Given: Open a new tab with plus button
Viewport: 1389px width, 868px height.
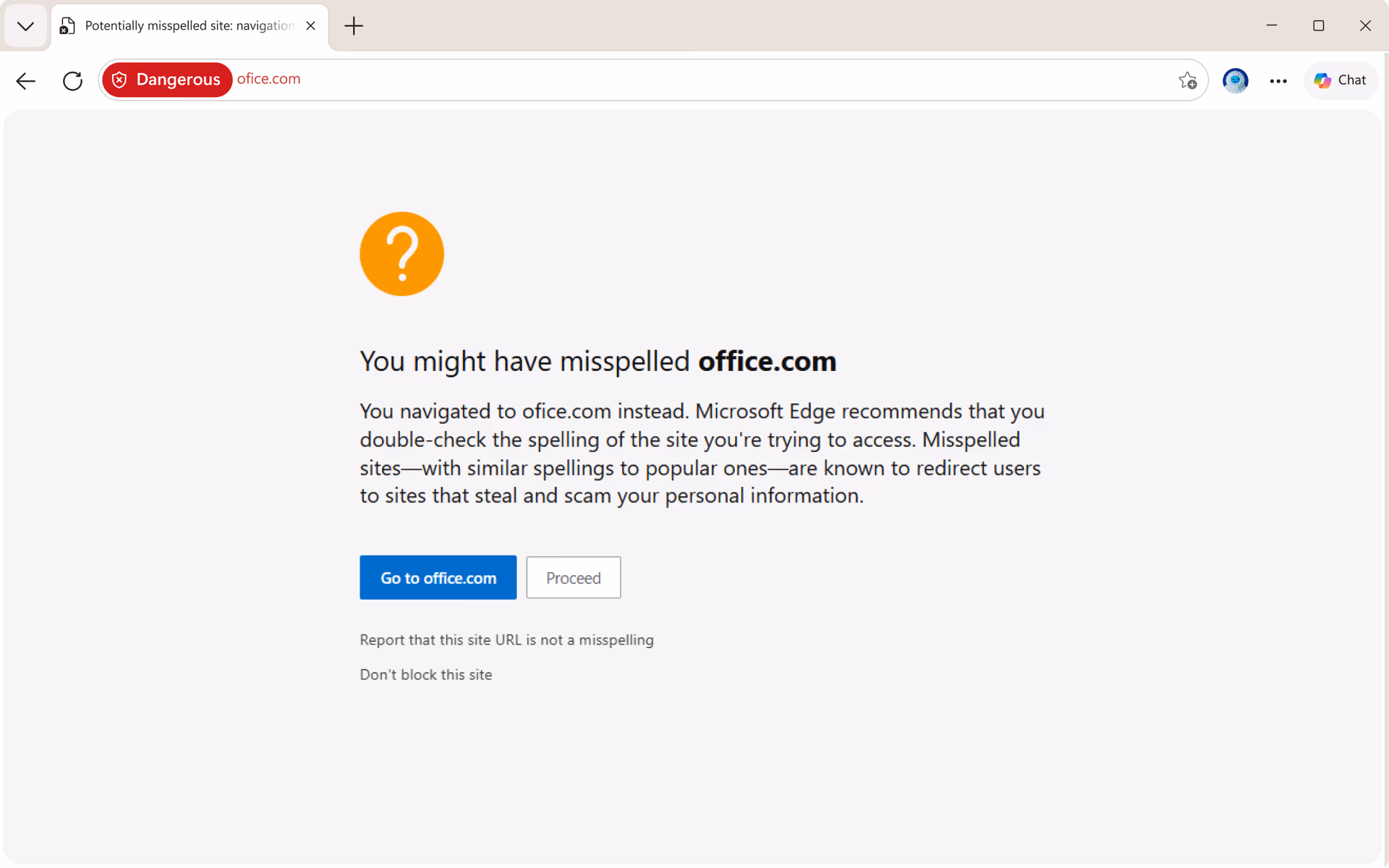Looking at the screenshot, I should pos(354,26).
